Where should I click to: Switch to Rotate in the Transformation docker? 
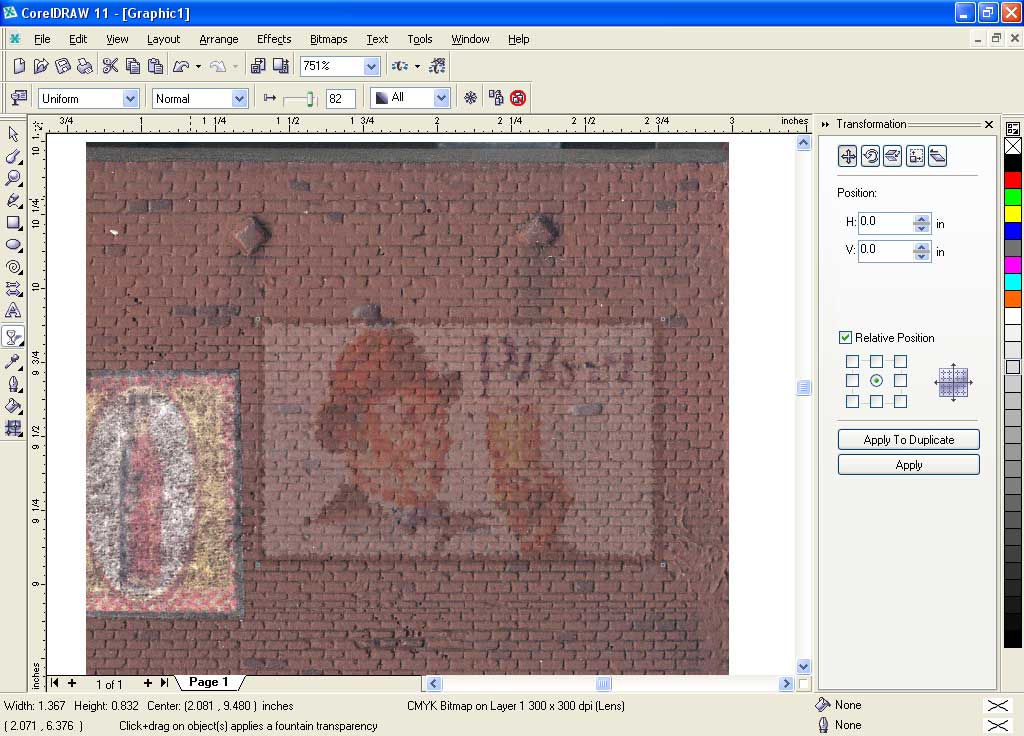(870, 156)
